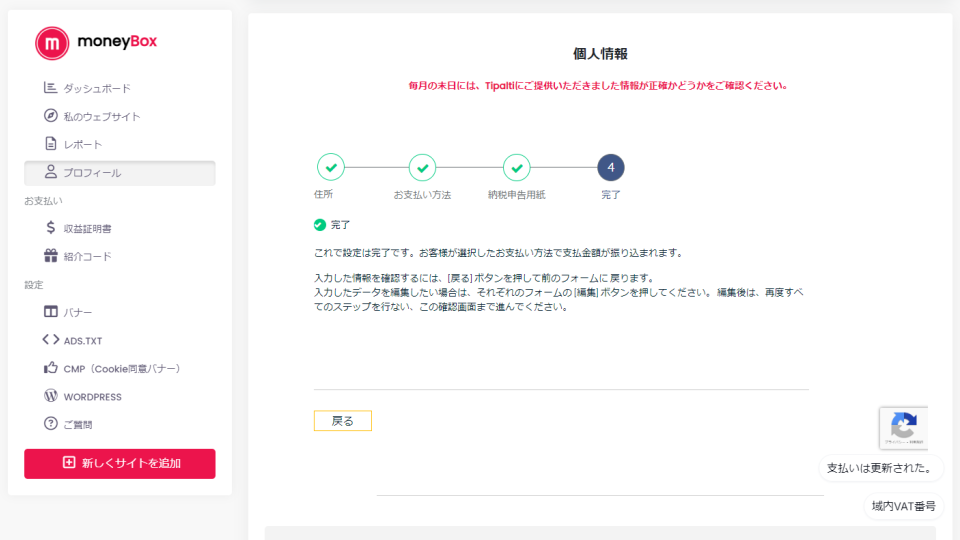Open the Dashboard chart icon
Screen dimensions: 960x540
51,88
